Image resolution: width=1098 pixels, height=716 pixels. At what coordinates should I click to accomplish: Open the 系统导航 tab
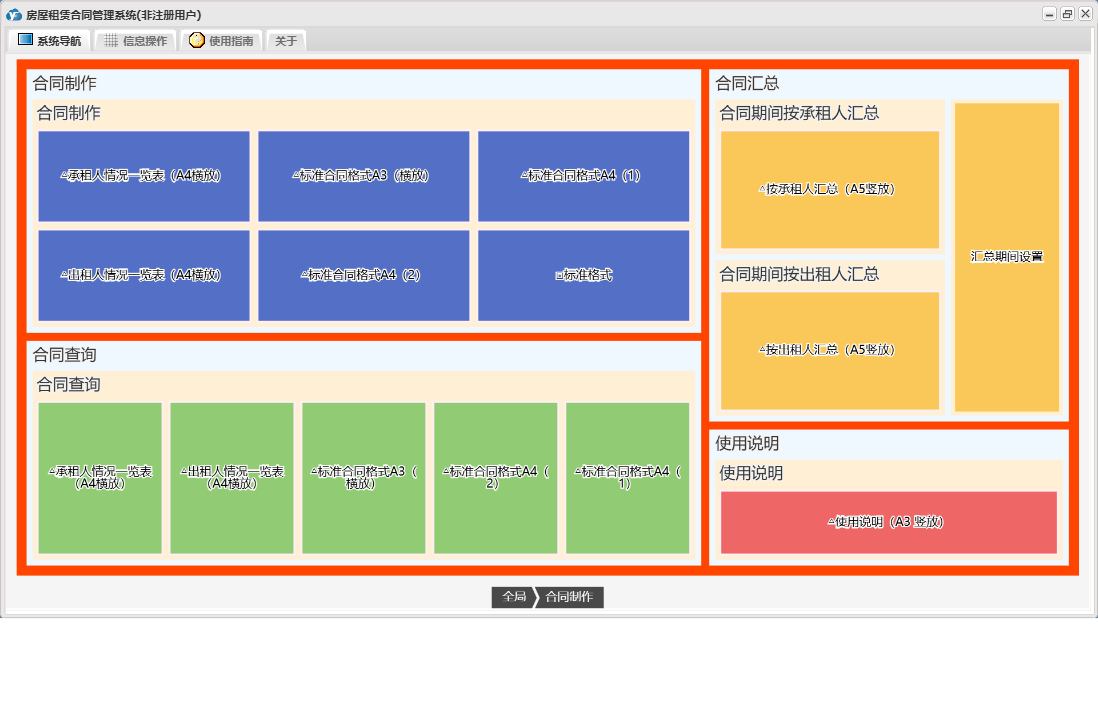tap(50, 41)
